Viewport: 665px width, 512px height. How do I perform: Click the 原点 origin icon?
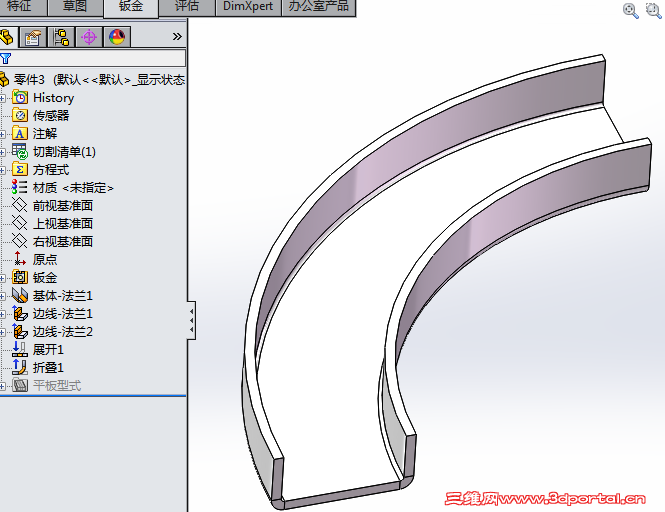(20, 259)
